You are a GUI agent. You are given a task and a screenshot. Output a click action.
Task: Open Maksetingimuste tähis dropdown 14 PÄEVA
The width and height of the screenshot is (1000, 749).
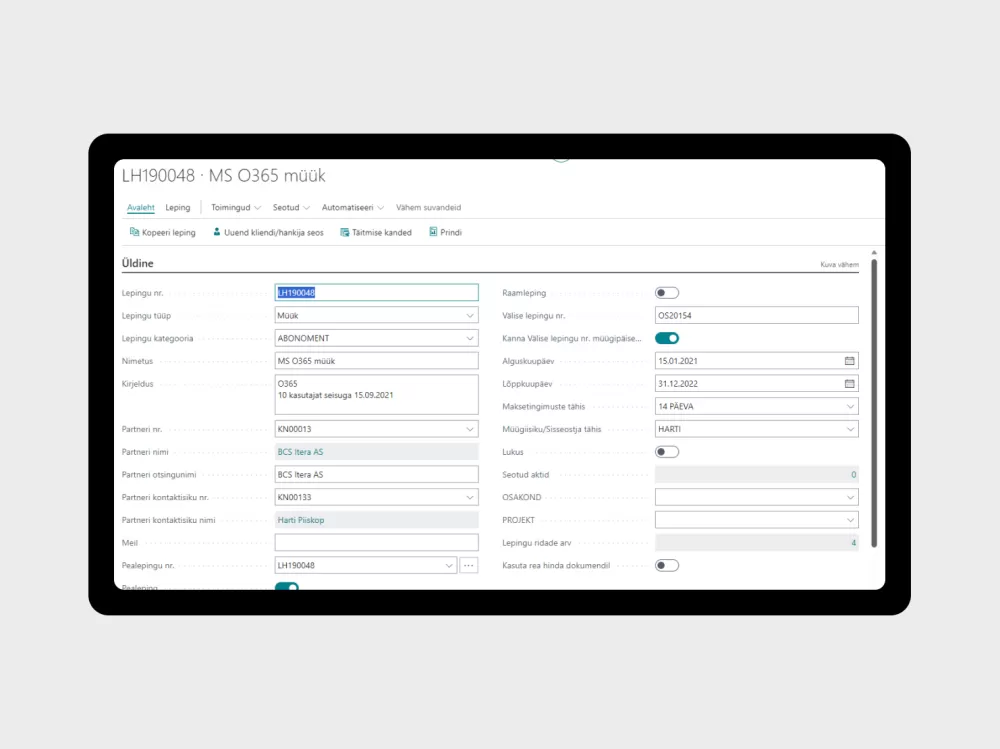click(x=850, y=406)
